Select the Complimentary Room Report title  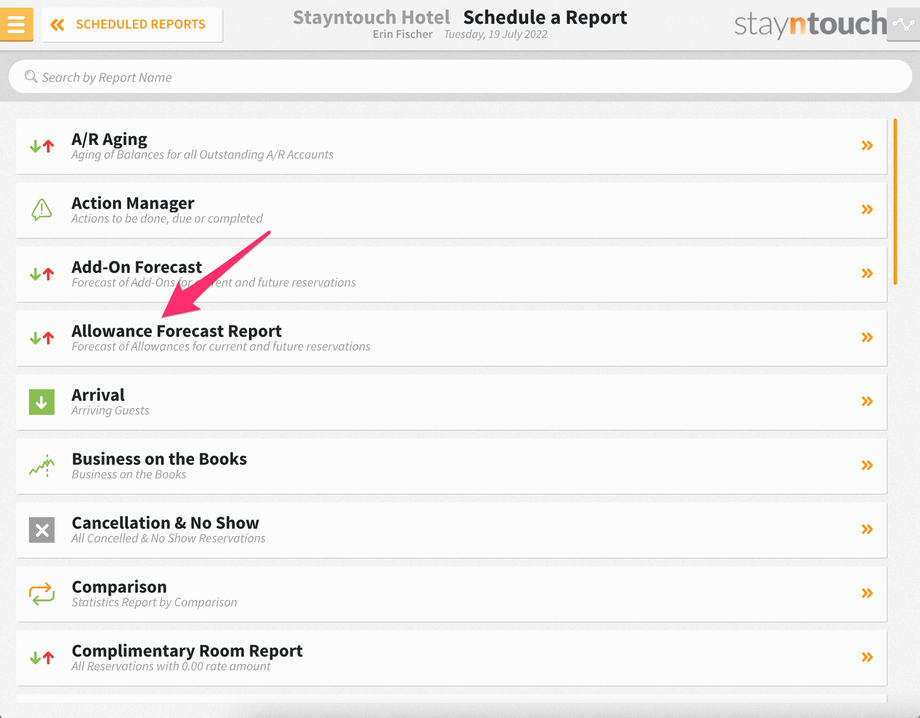tap(187, 651)
